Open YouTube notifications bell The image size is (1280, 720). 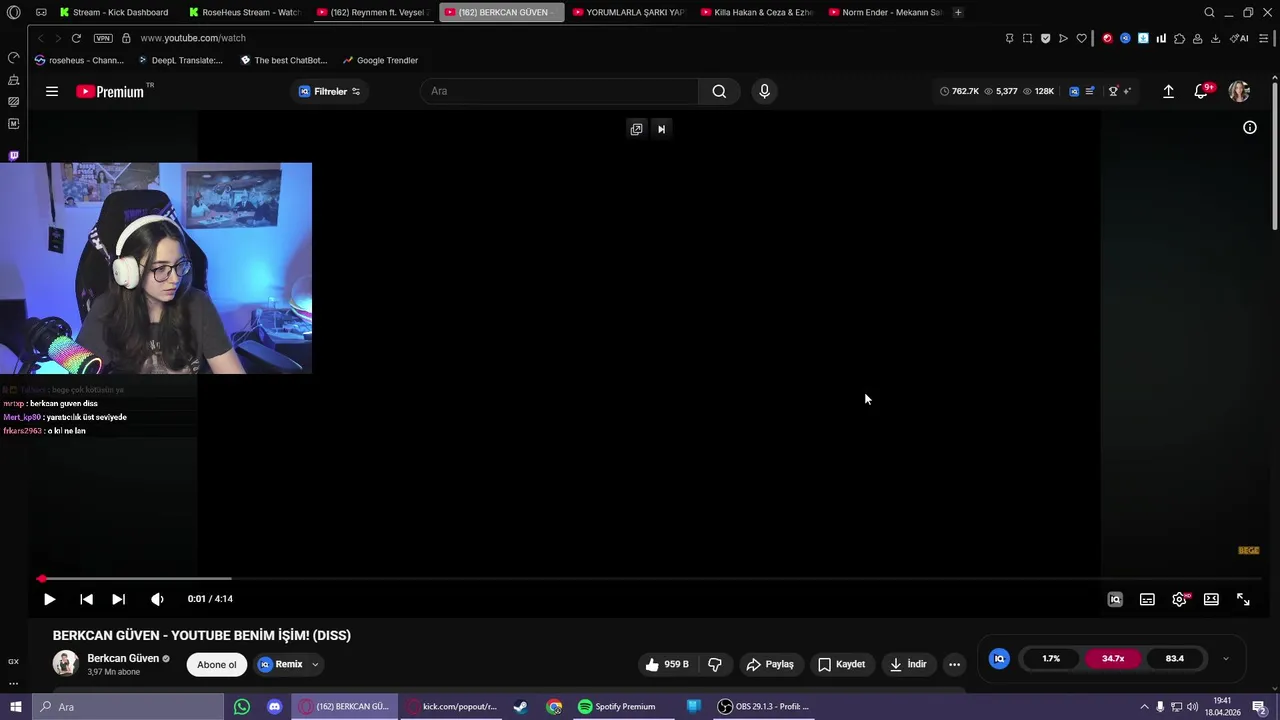coord(1201,91)
